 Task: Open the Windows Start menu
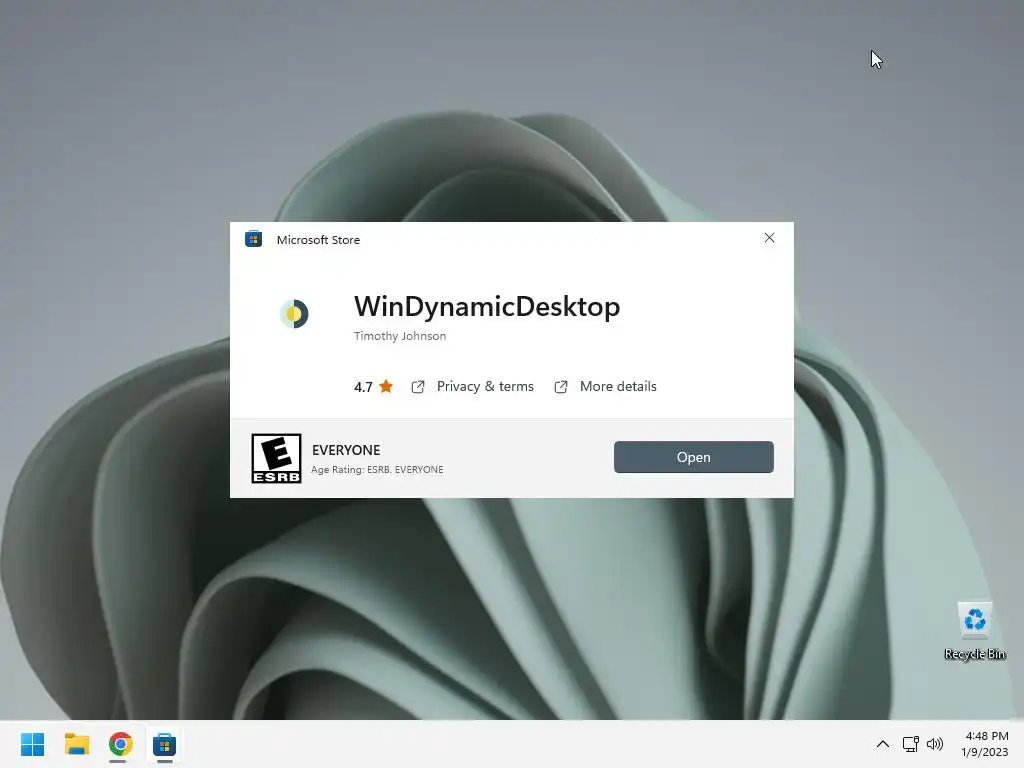click(x=33, y=744)
